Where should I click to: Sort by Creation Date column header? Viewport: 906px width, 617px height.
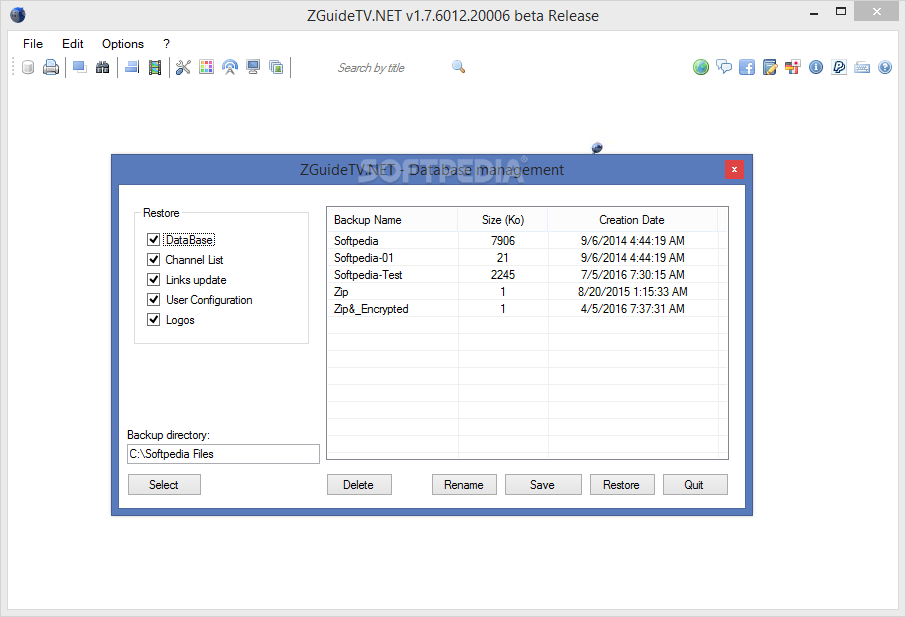pos(632,220)
